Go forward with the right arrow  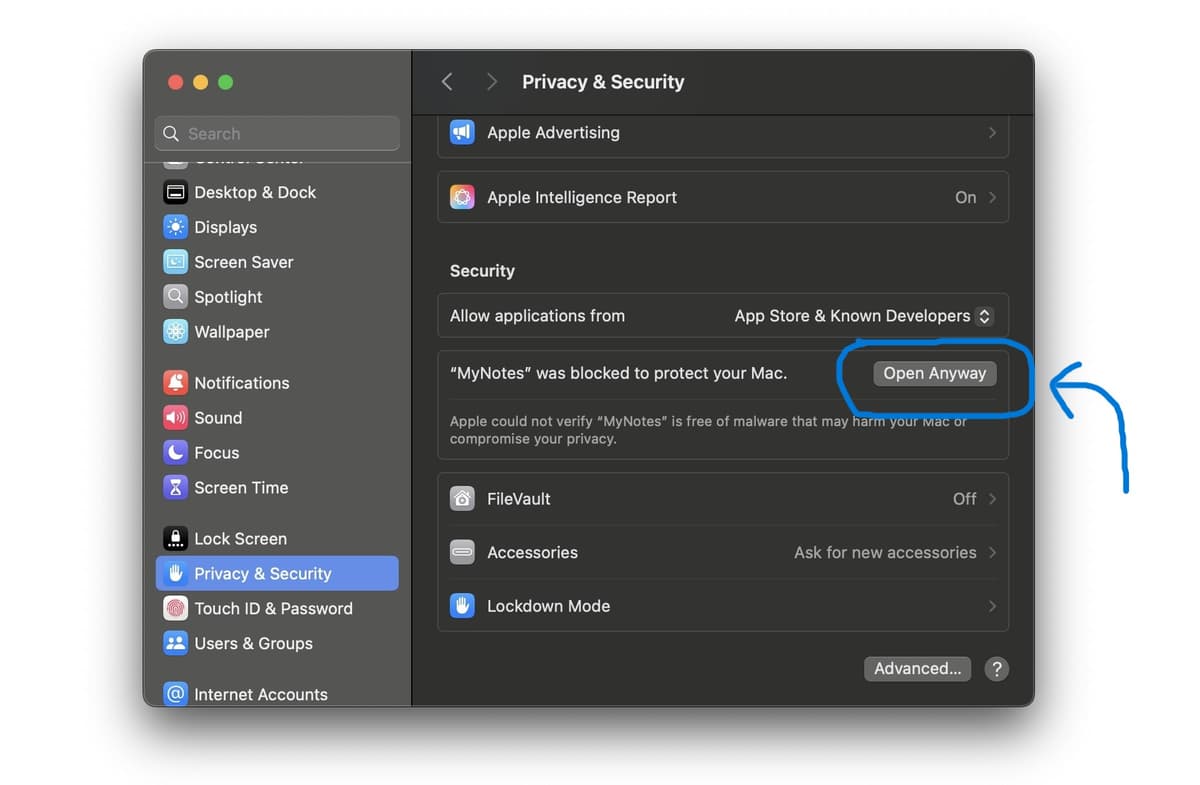[491, 82]
